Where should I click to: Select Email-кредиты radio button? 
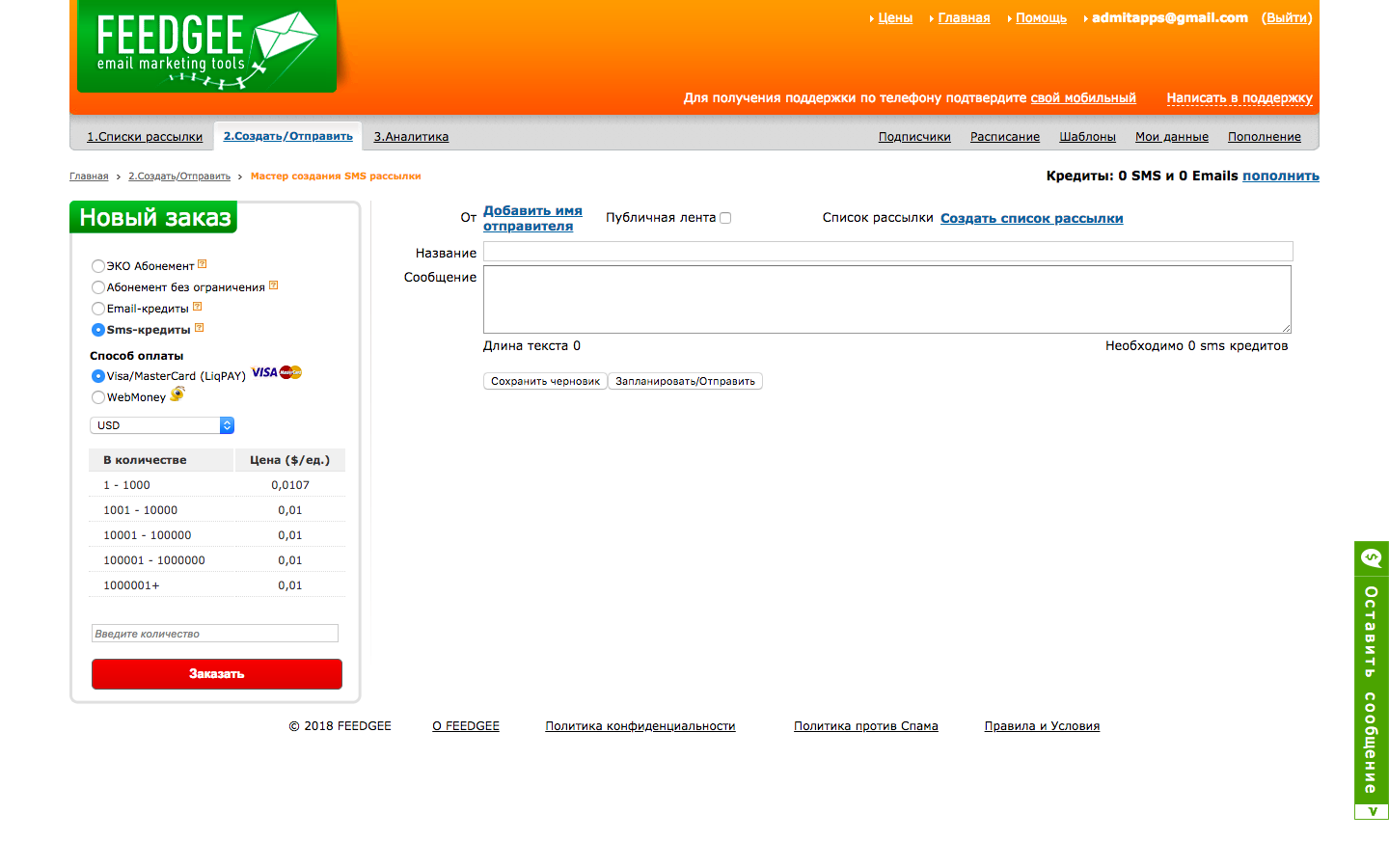point(98,309)
